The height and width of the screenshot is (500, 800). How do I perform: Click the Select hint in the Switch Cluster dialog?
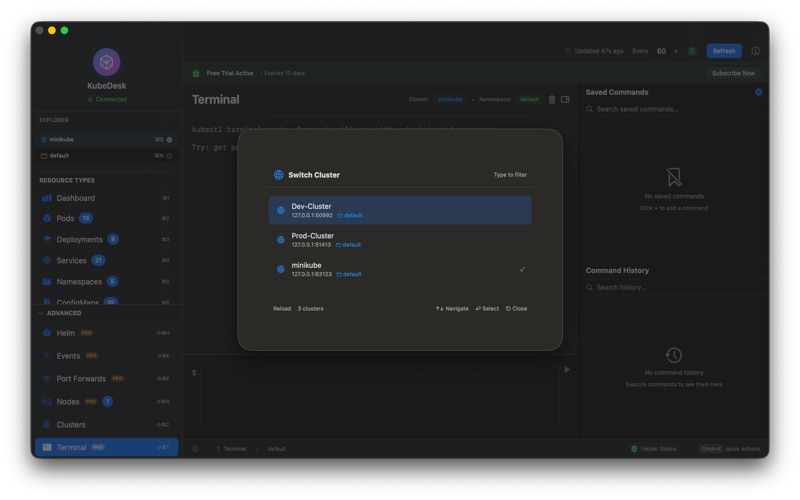click(487, 309)
